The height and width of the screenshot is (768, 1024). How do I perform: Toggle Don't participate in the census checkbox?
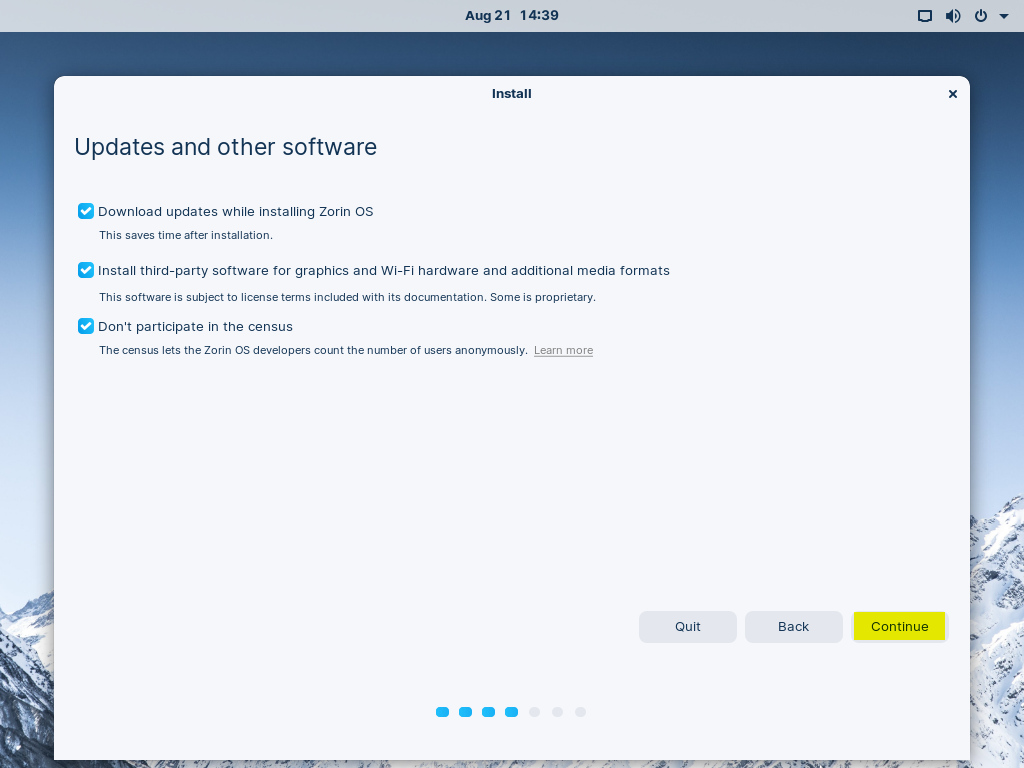(86, 326)
